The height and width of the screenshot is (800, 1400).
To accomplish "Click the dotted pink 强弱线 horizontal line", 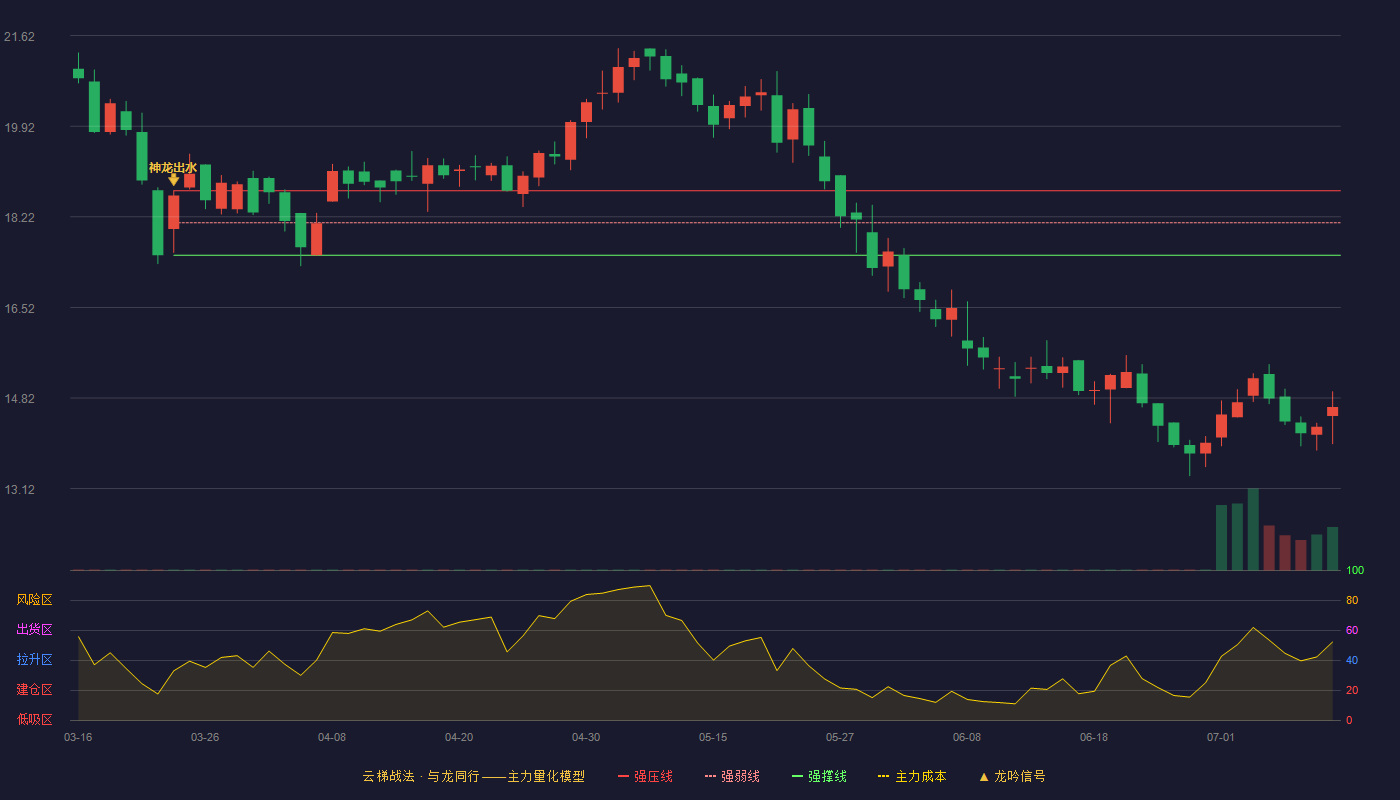I will click(757, 222).
